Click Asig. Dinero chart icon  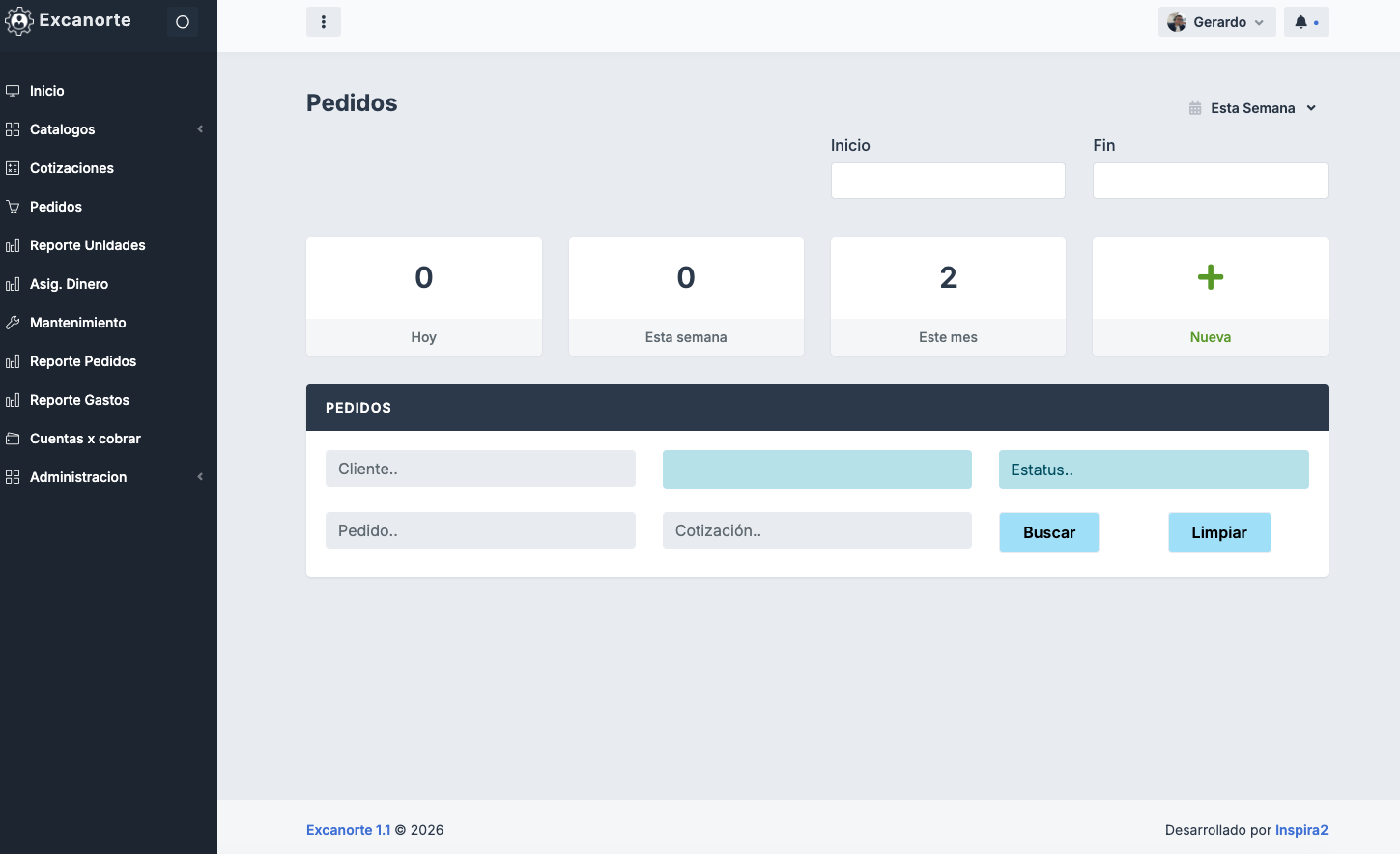(13, 284)
